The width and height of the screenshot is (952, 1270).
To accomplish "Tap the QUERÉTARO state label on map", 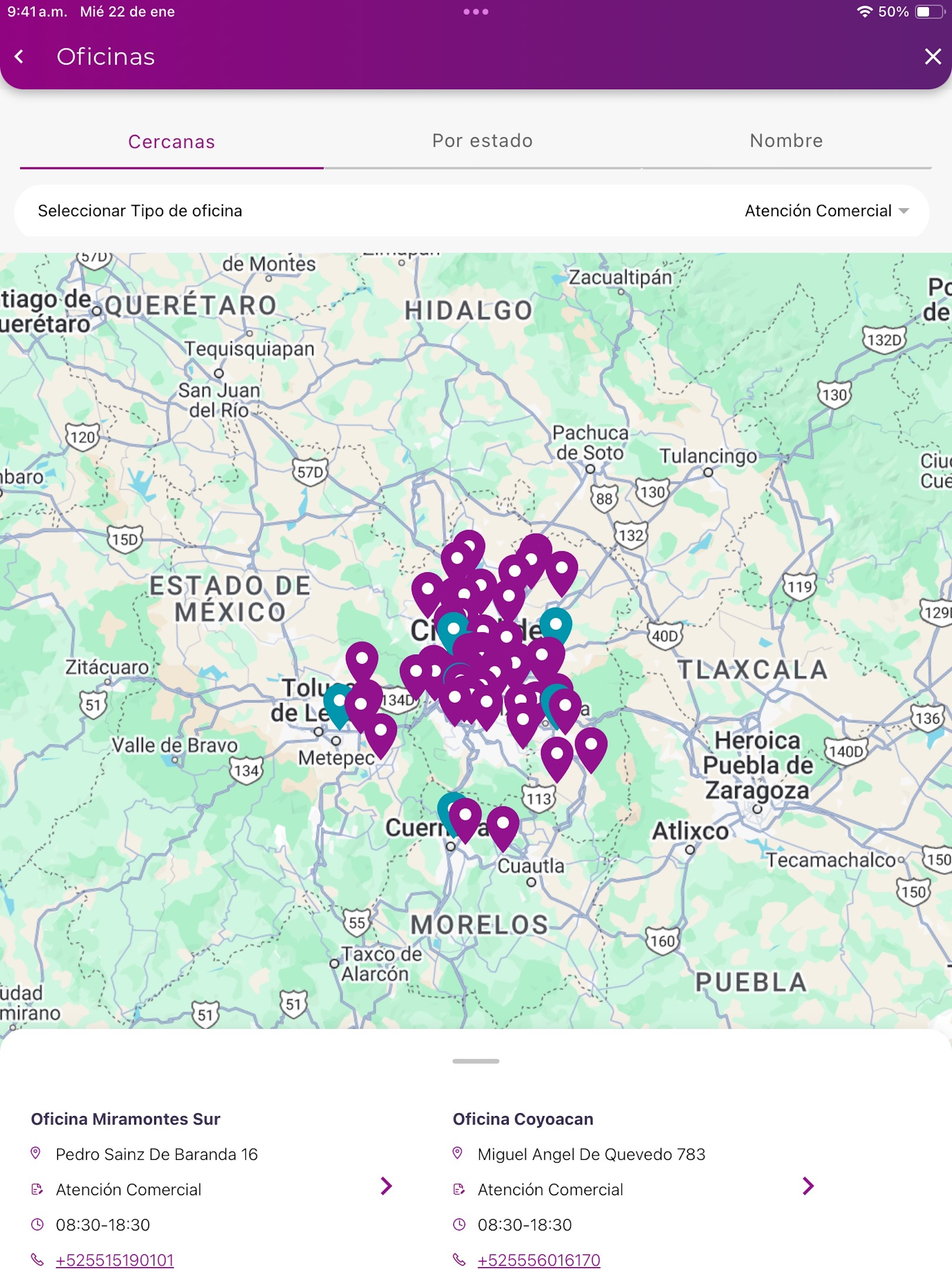I will point(191,305).
